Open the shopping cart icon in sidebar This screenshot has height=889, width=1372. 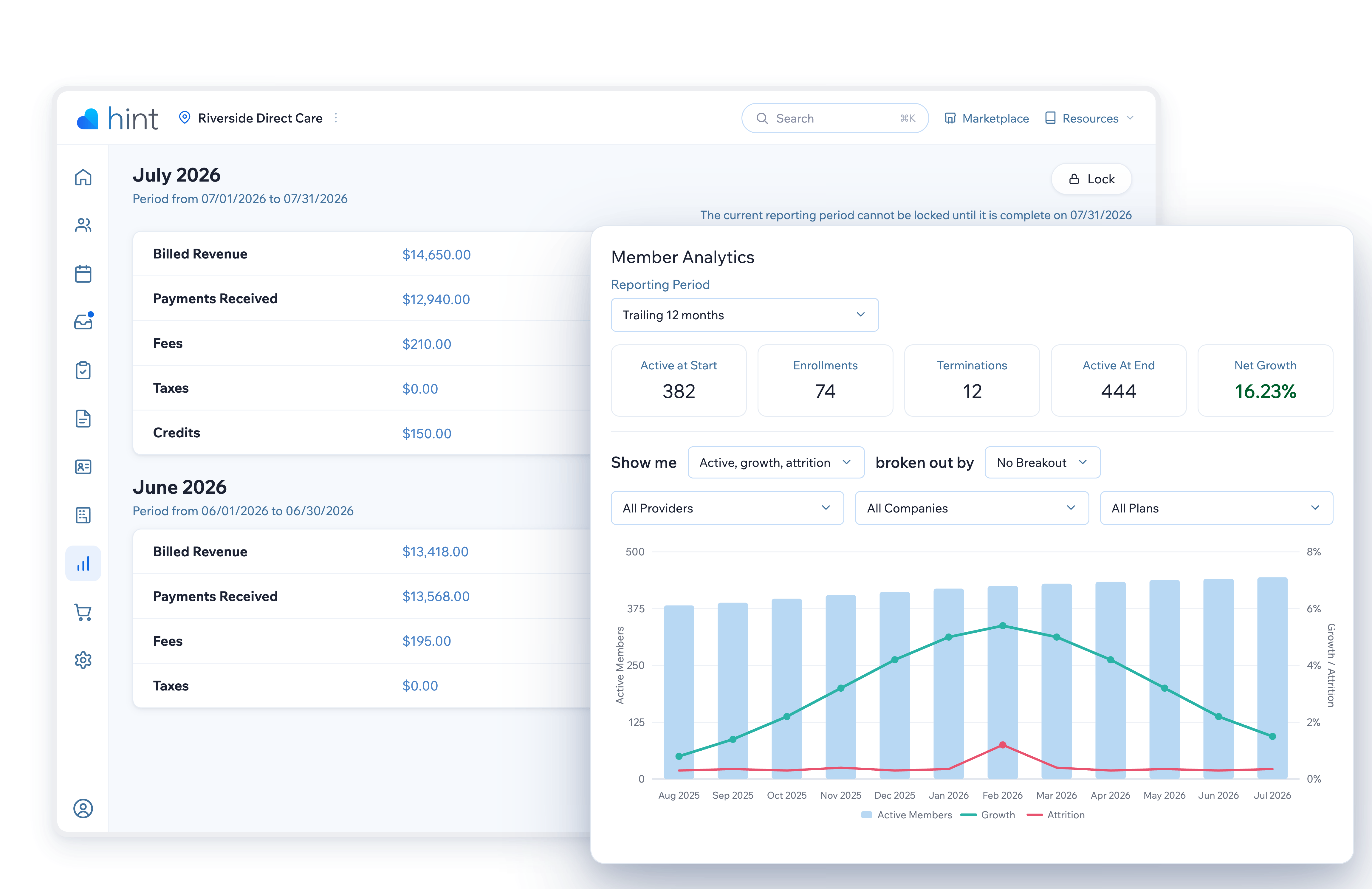pyautogui.click(x=83, y=612)
